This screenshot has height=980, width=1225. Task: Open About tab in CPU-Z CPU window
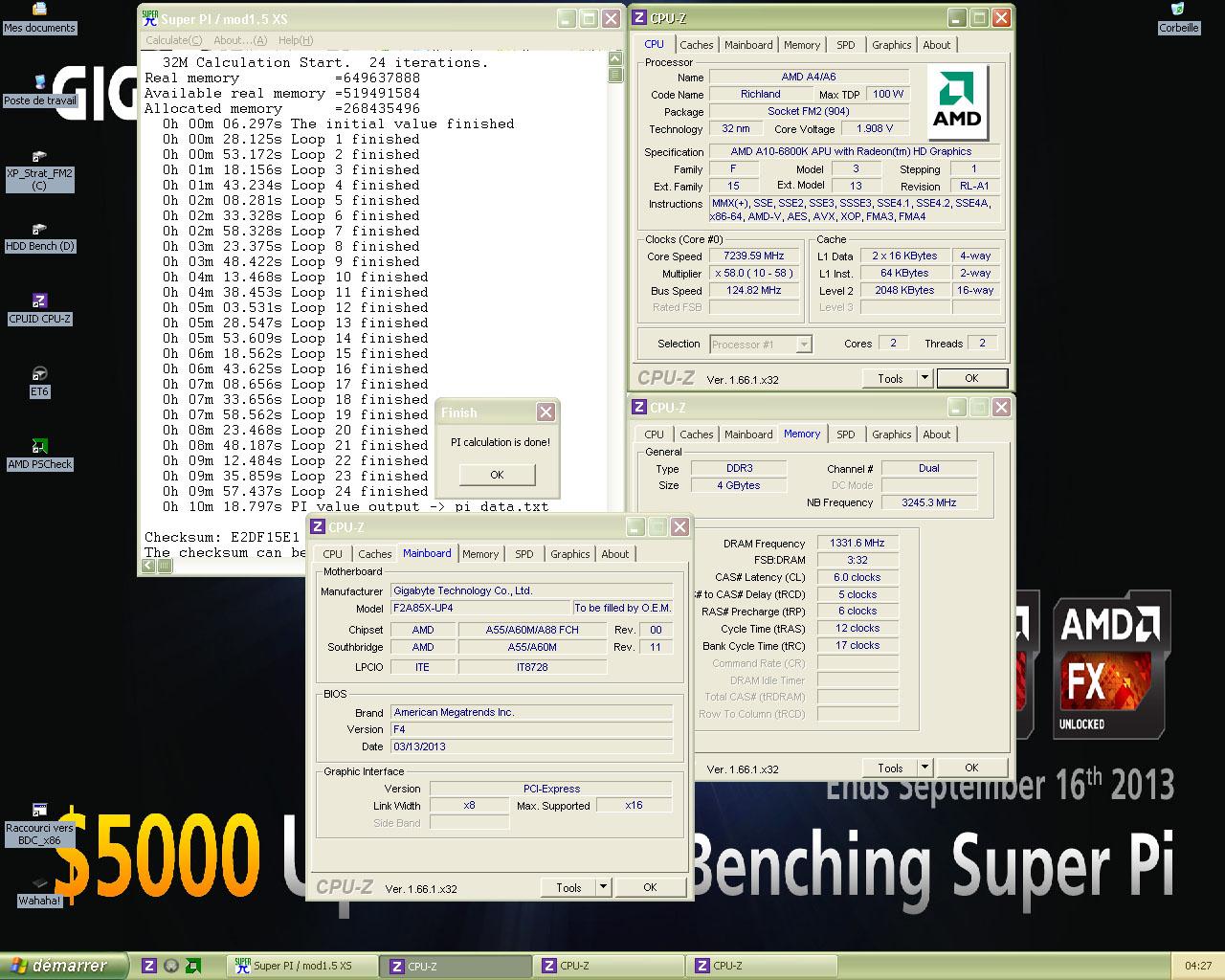pyautogui.click(x=937, y=45)
